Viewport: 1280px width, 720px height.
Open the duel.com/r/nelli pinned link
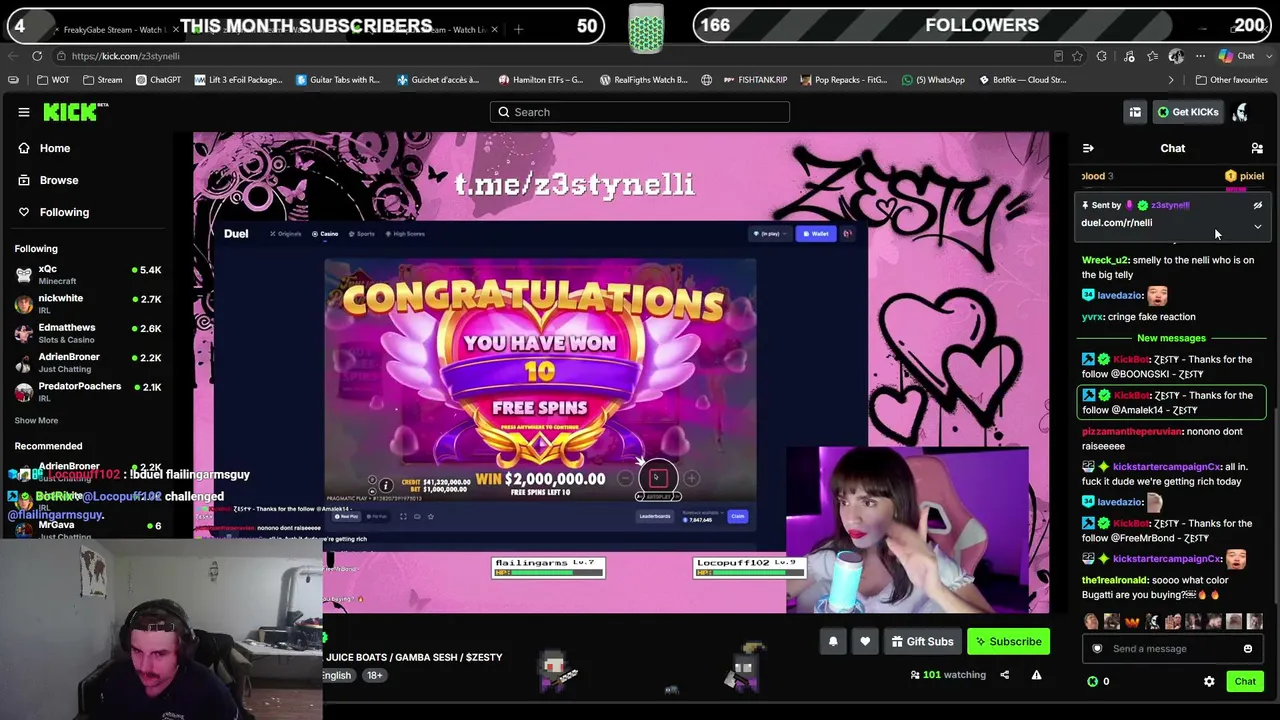(x=1116, y=223)
